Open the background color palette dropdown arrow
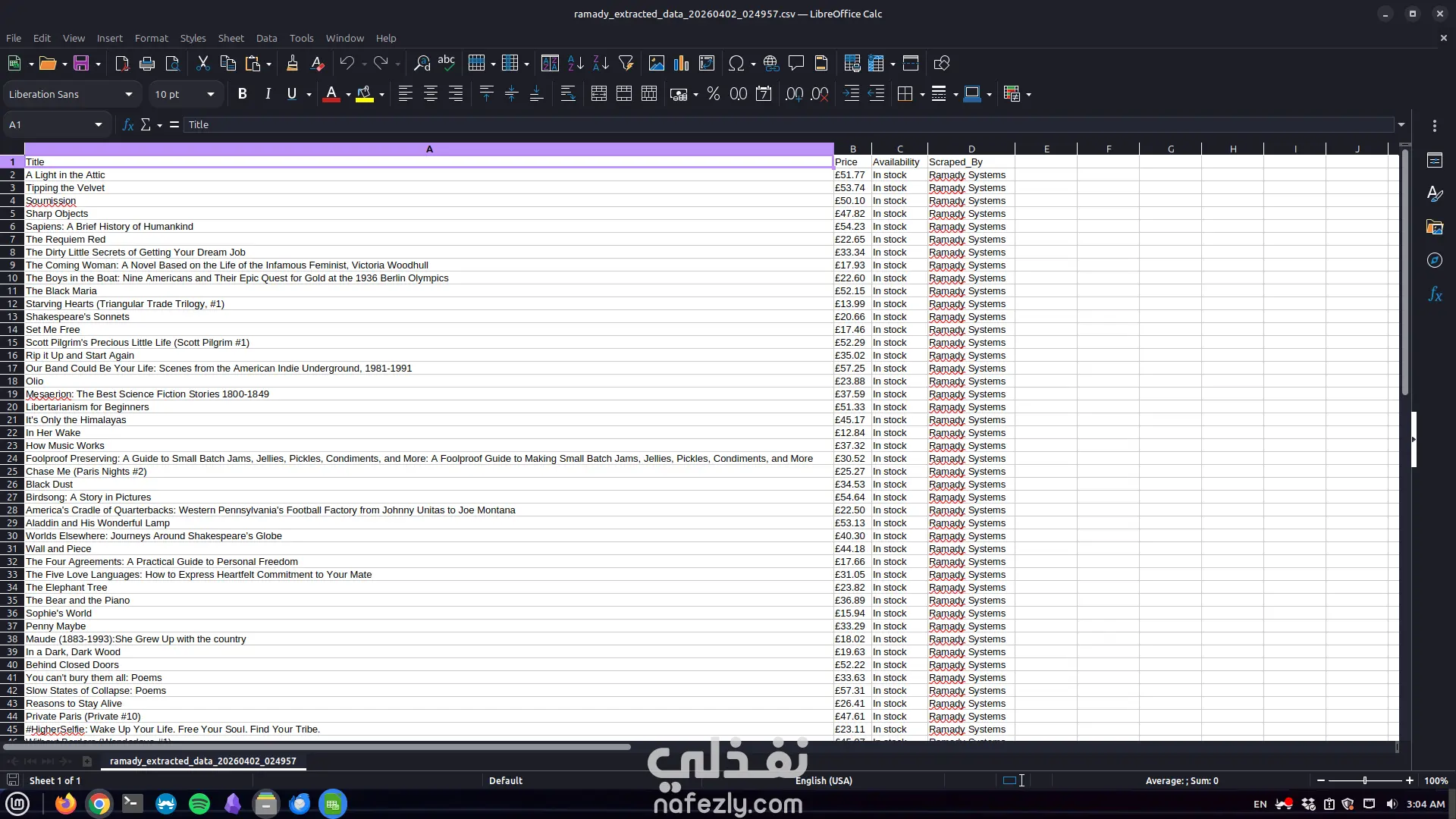 pos(381,94)
